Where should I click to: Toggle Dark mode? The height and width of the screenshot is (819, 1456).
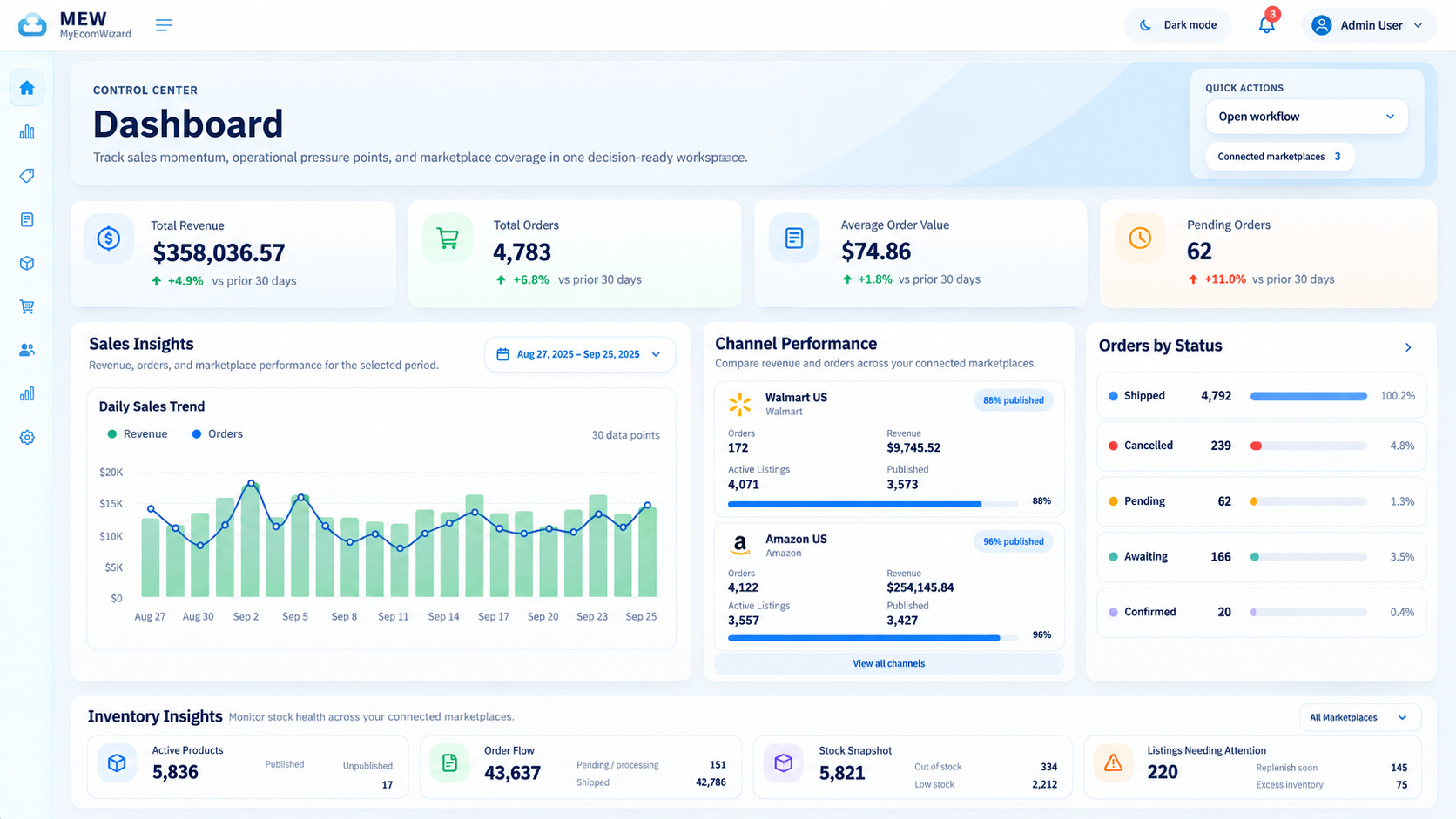(x=1178, y=25)
